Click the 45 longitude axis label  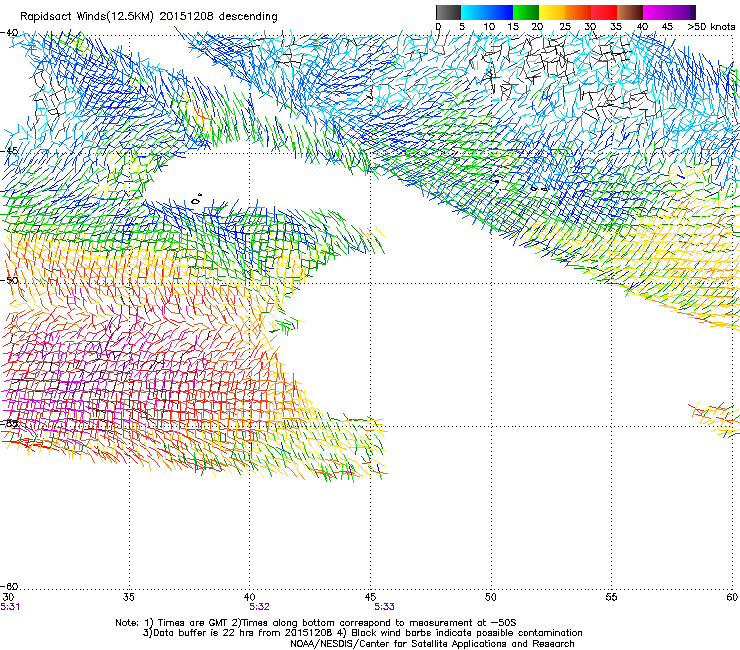tap(370, 597)
